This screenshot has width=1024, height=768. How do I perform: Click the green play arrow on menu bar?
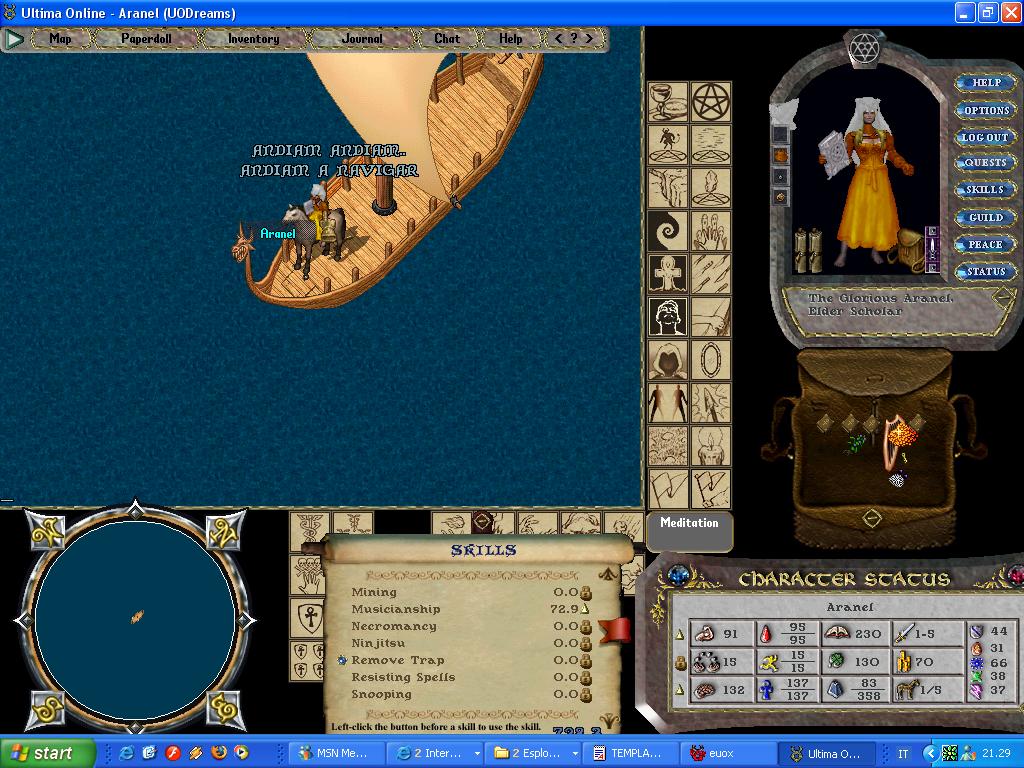pos(14,39)
